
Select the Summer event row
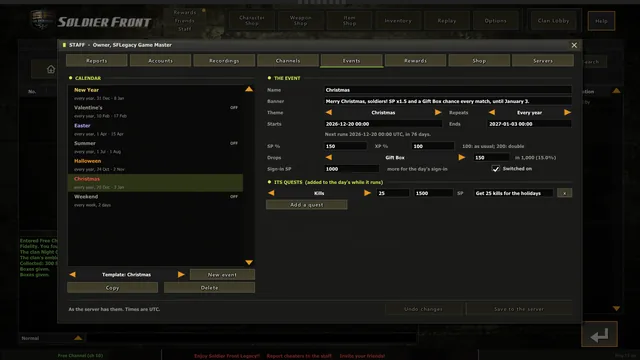coord(155,147)
